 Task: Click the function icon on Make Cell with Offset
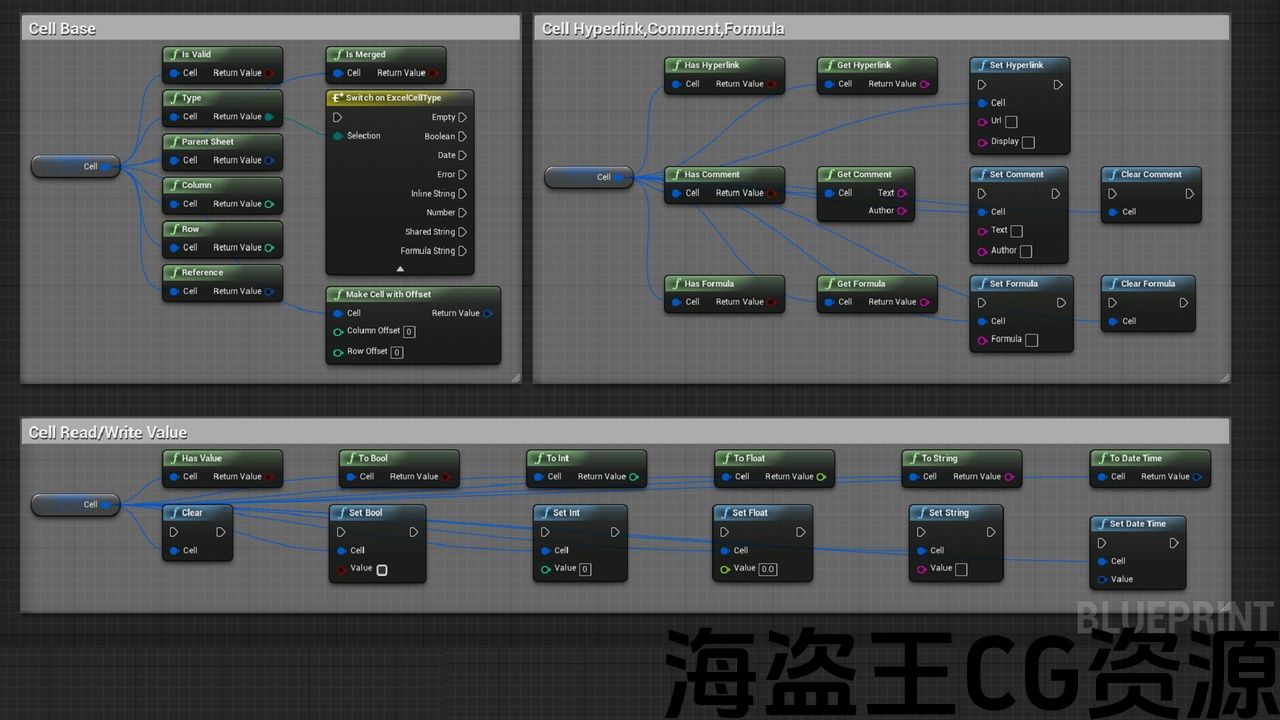(338, 295)
